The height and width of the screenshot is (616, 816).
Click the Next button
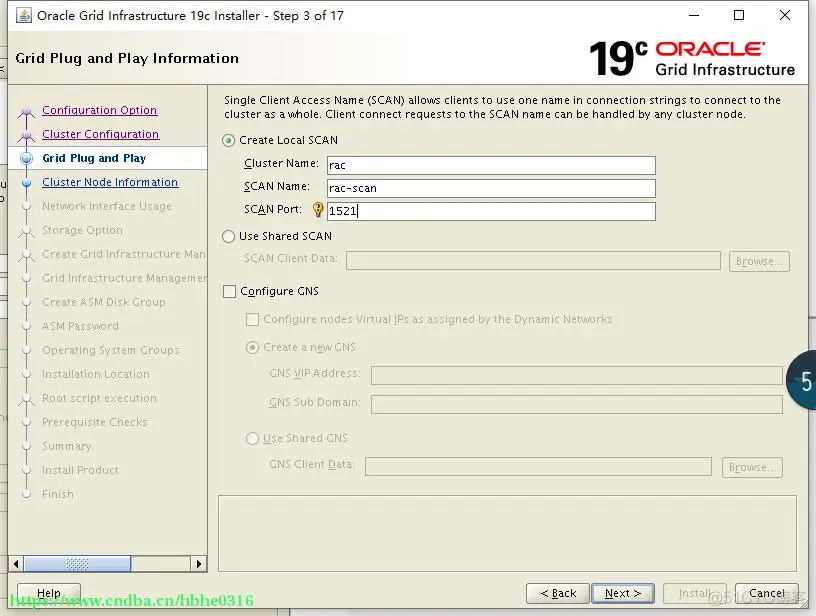pyautogui.click(x=623, y=593)
